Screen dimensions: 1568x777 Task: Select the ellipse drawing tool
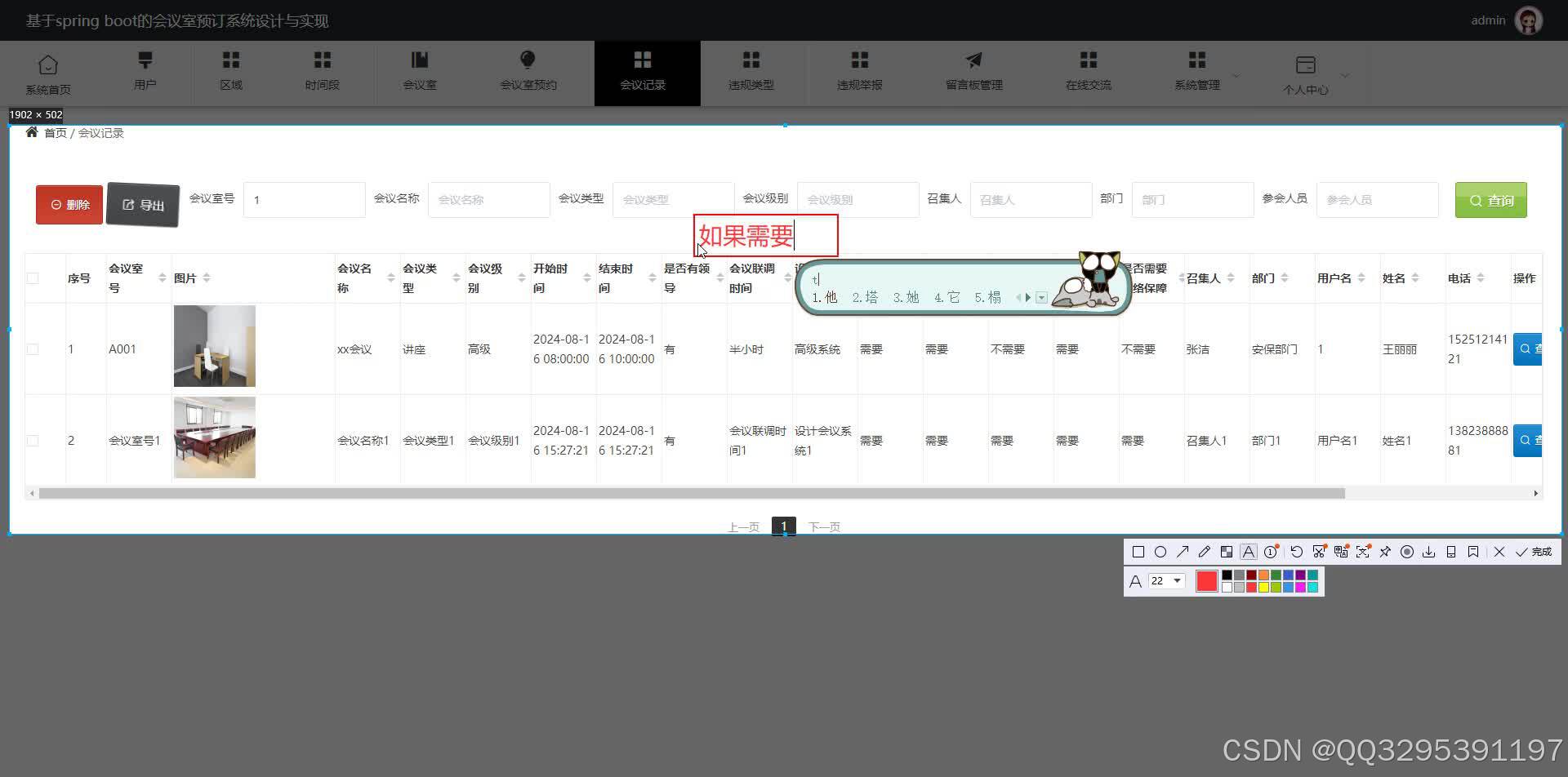(x=1160, y=552)
